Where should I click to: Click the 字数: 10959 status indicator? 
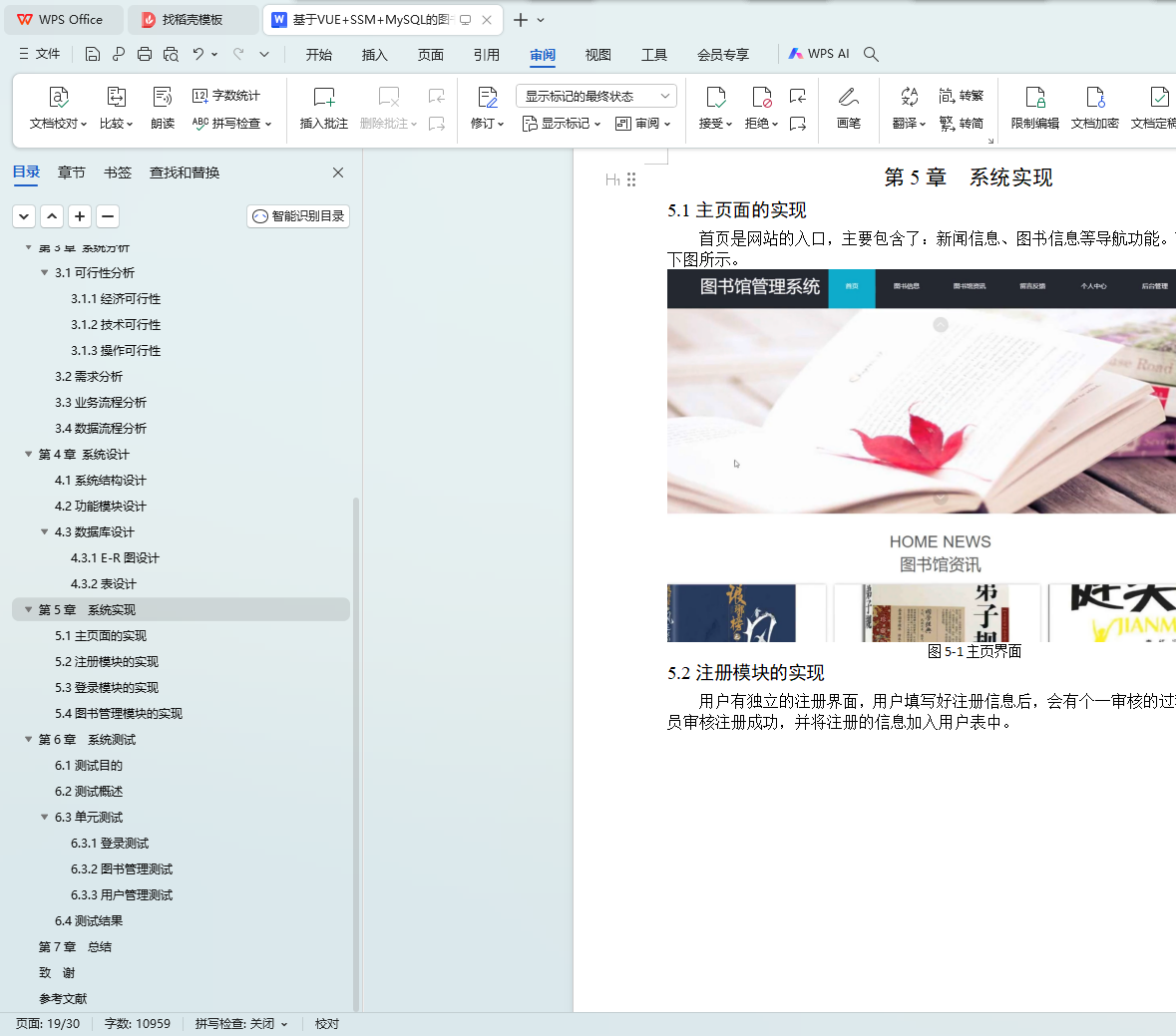pos(138,1024)
